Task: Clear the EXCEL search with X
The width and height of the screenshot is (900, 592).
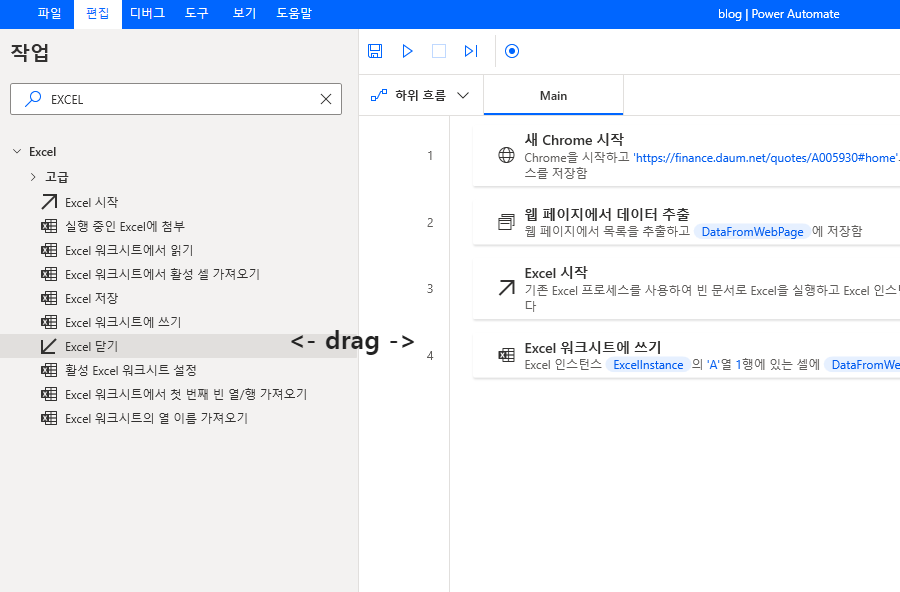Action: pyautogui.click(x=326, y=99)
